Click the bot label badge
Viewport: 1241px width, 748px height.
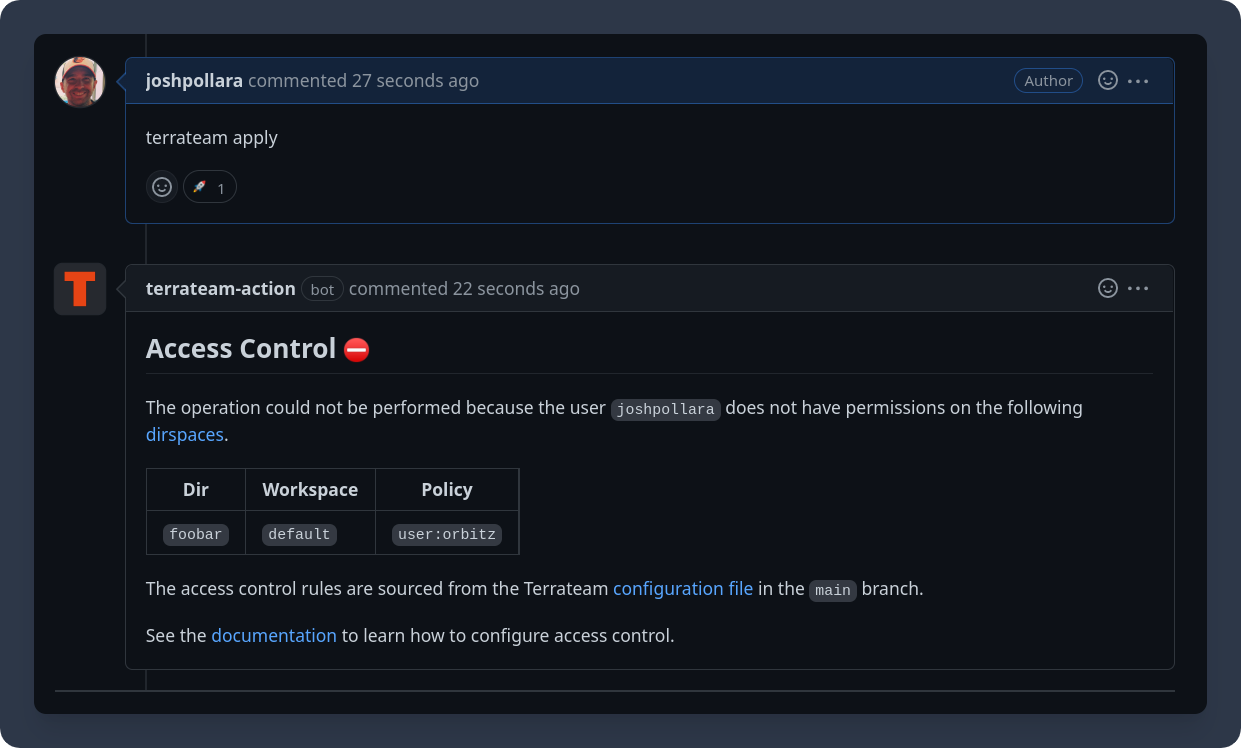coord(322,289)
